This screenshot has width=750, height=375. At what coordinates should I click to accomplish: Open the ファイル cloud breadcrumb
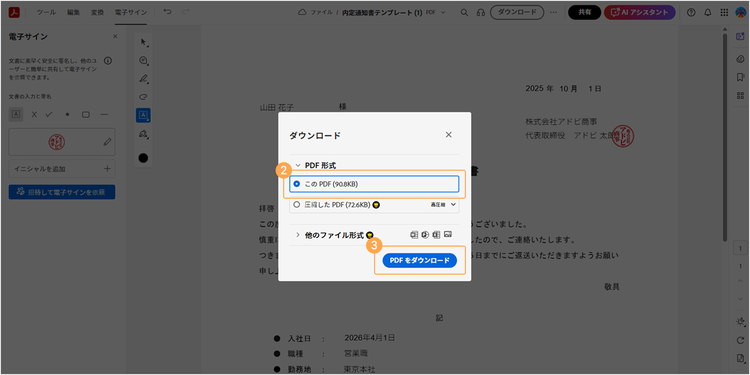(315, 12)
